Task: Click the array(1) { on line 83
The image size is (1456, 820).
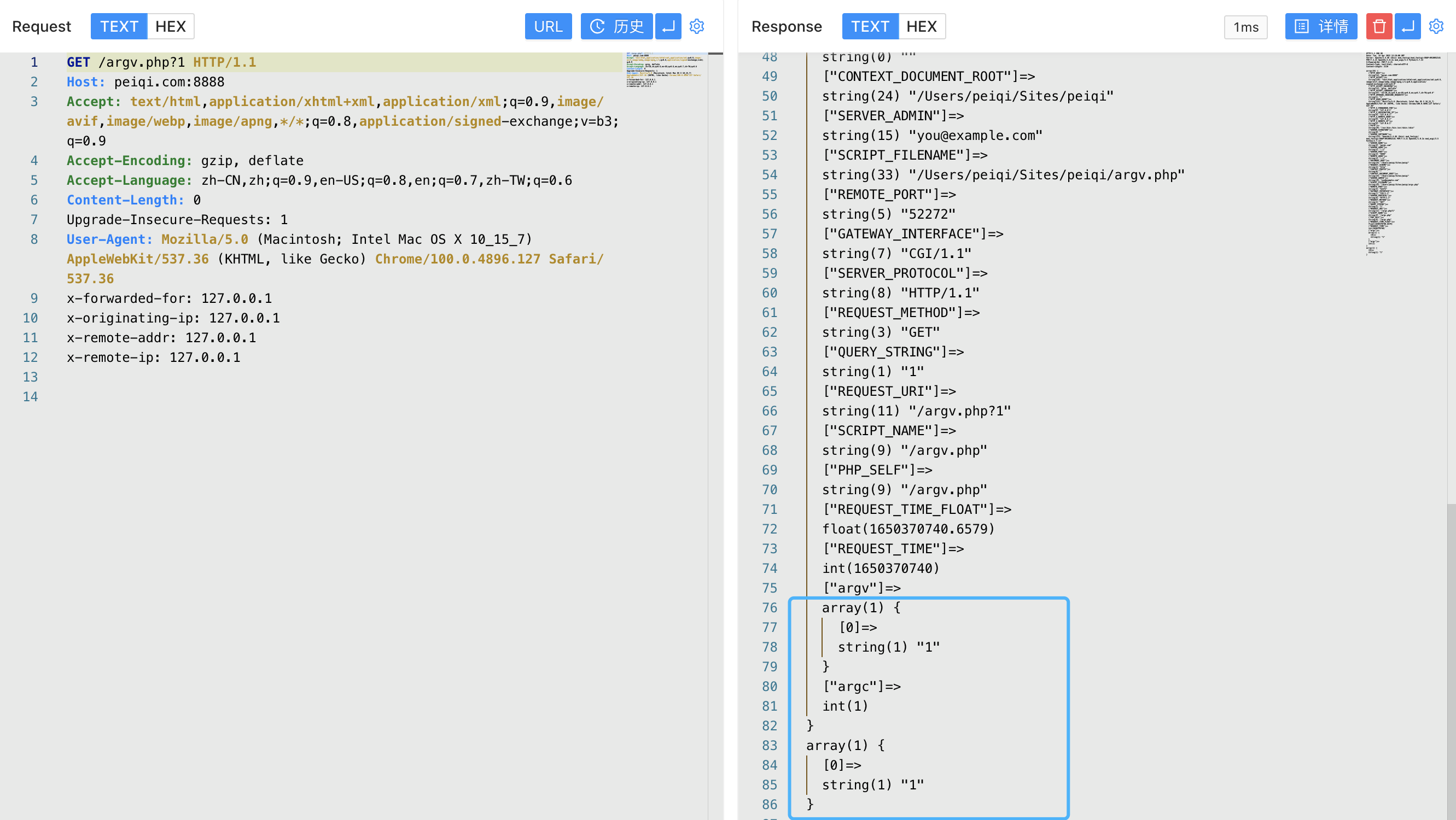Action: coord(846,746)
